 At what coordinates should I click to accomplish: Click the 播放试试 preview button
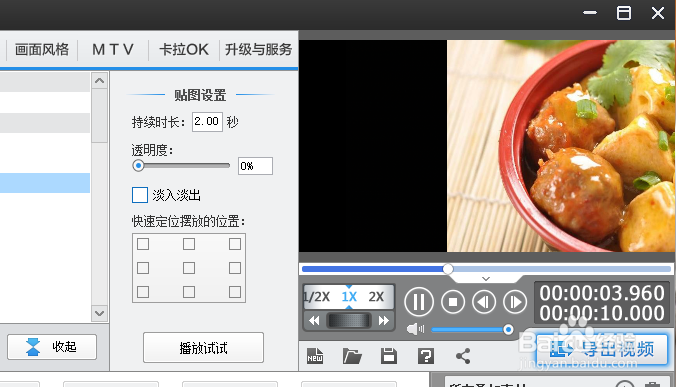(x=203, y=347)
